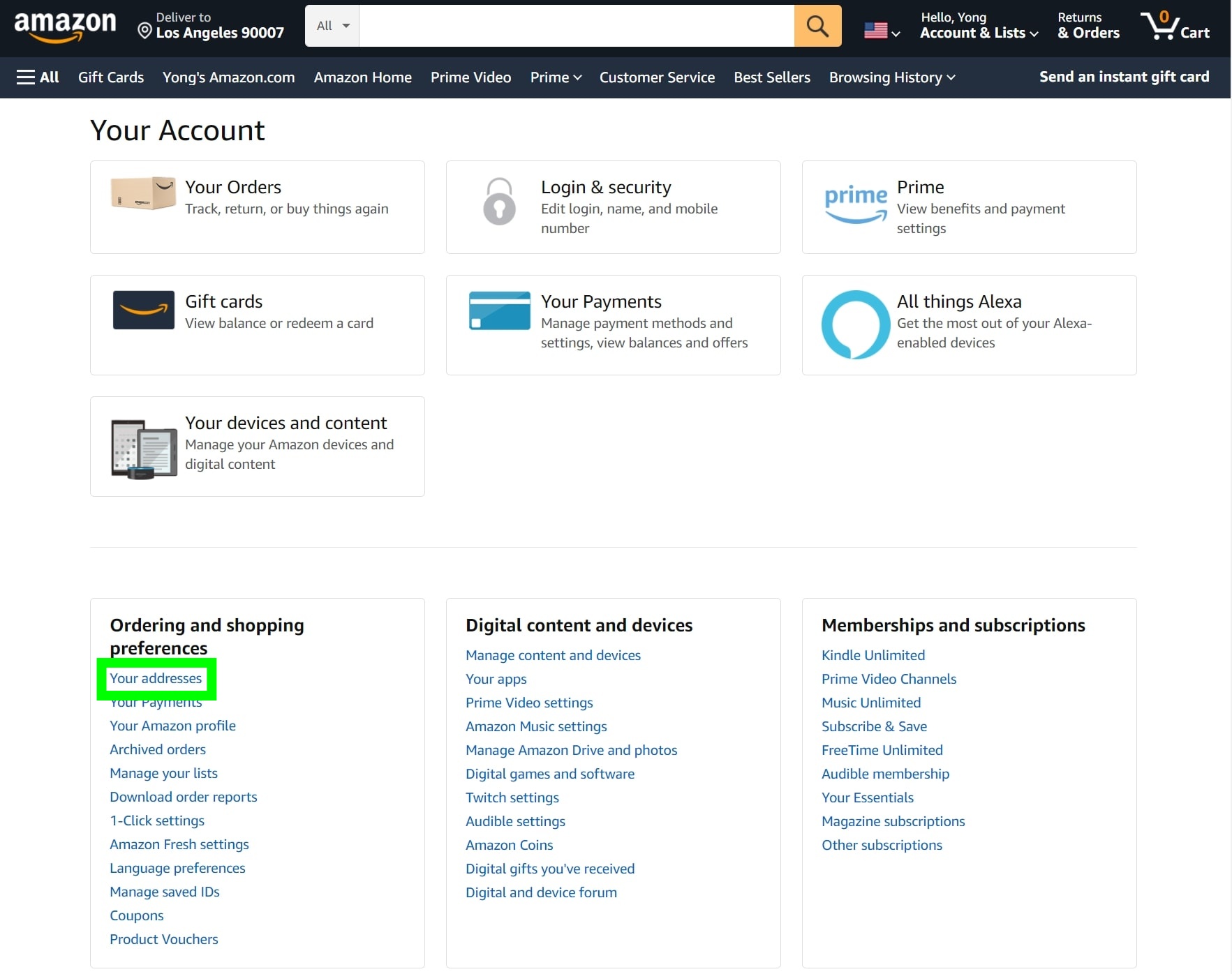Open Kindle Unlimited link
Viewport: 1232px width, 974px height.
(x=873, y=655)
